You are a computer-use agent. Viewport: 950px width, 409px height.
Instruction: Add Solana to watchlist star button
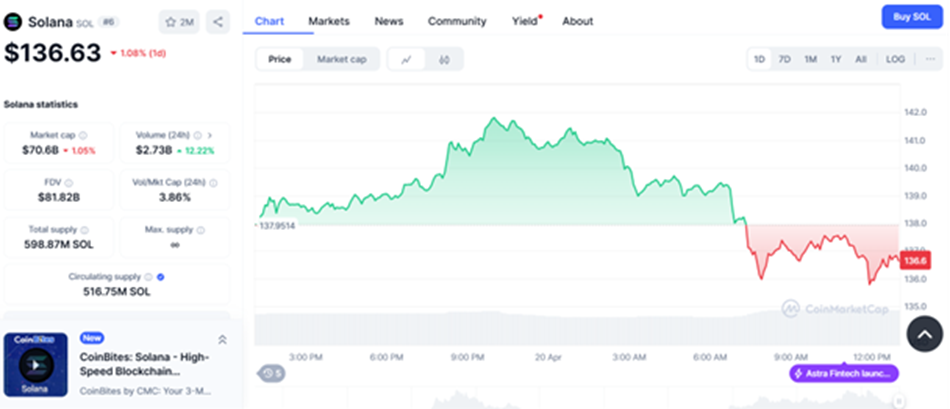(179, 22)
